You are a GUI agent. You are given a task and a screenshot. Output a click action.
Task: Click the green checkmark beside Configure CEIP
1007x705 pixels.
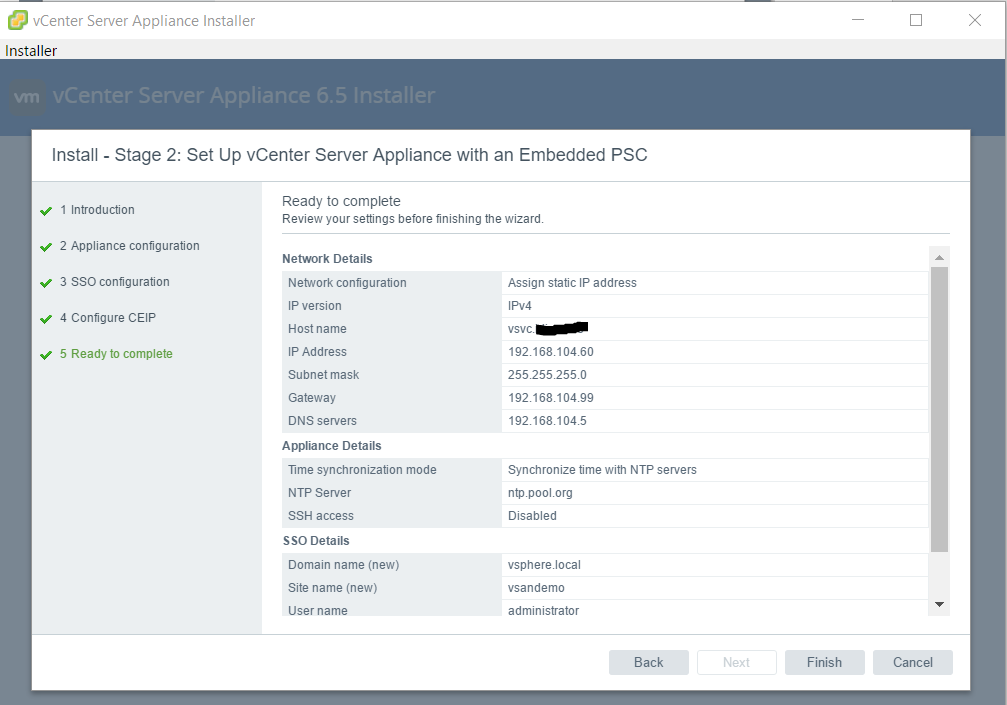[x=46, y=318]
